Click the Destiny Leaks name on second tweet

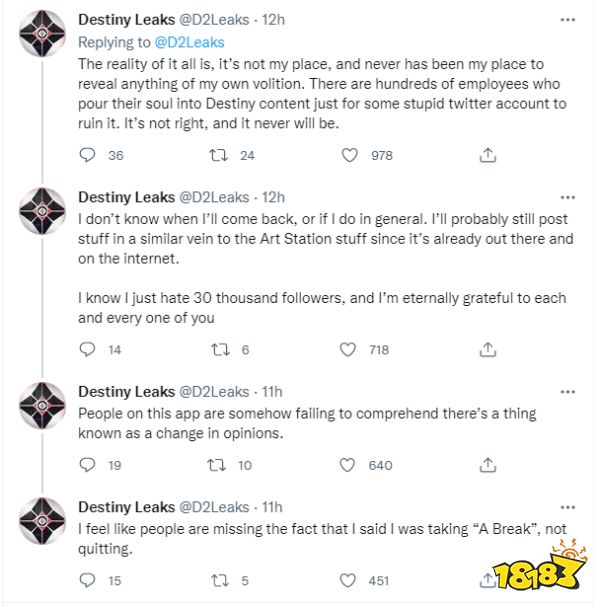tap(125, 197)
